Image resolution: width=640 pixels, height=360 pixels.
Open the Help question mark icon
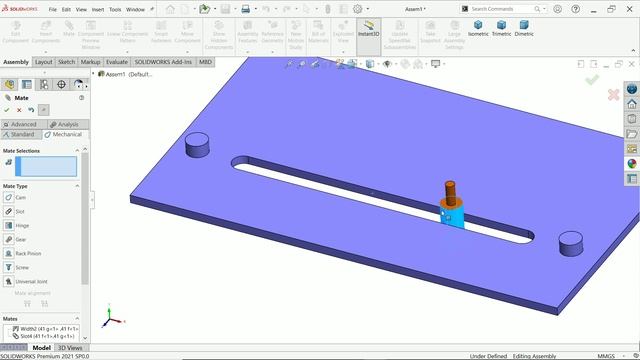(576, 9)
